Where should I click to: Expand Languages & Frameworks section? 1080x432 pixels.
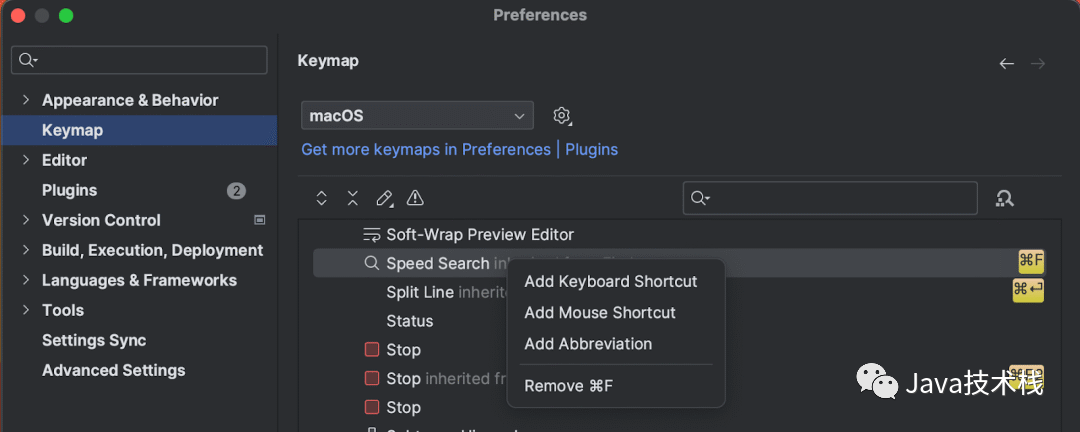(26, 280)
